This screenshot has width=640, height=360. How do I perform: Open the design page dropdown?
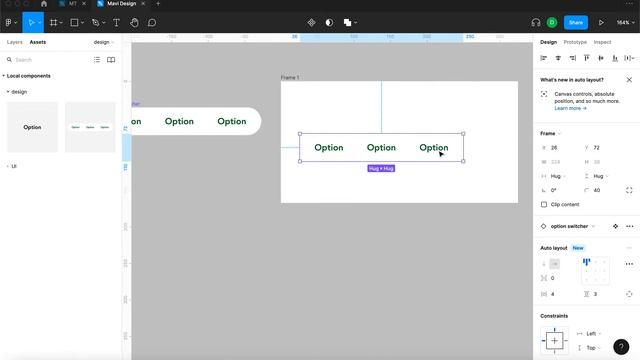(104, 42)
